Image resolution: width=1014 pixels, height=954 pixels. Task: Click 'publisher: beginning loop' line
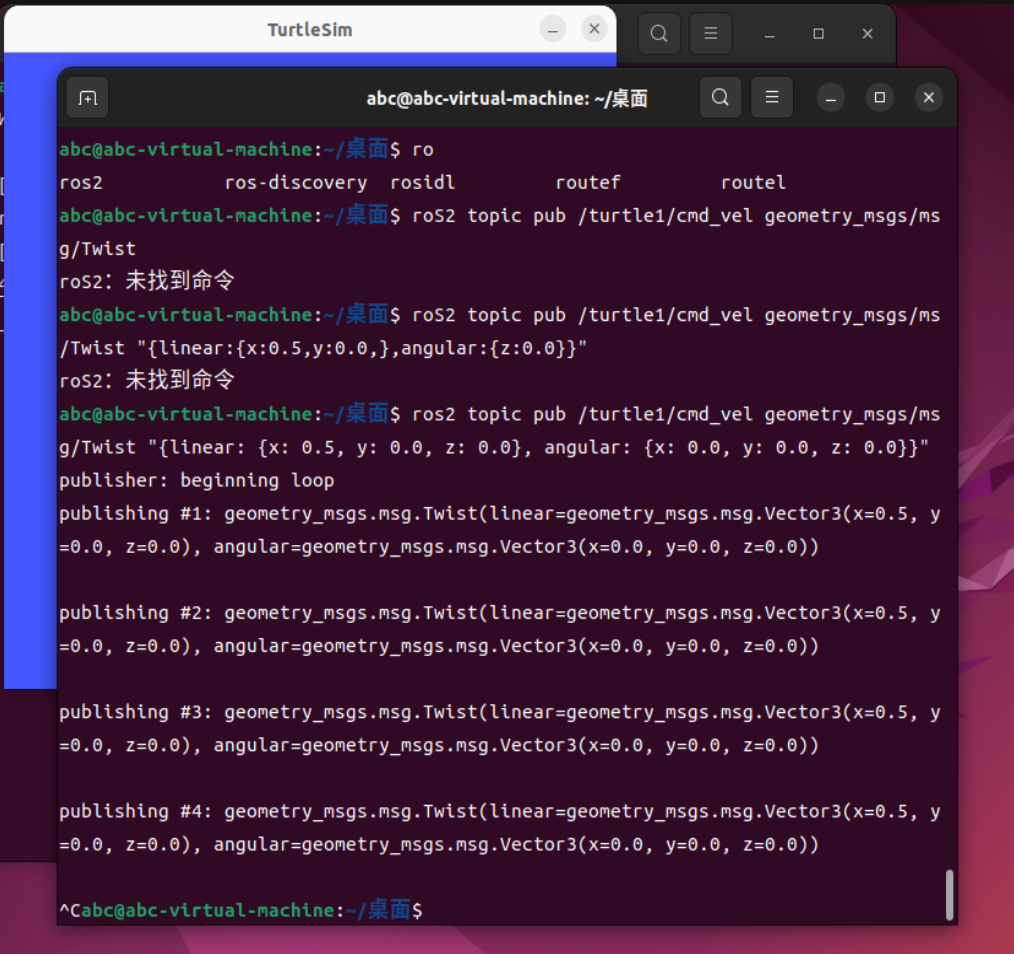(197, 481)
